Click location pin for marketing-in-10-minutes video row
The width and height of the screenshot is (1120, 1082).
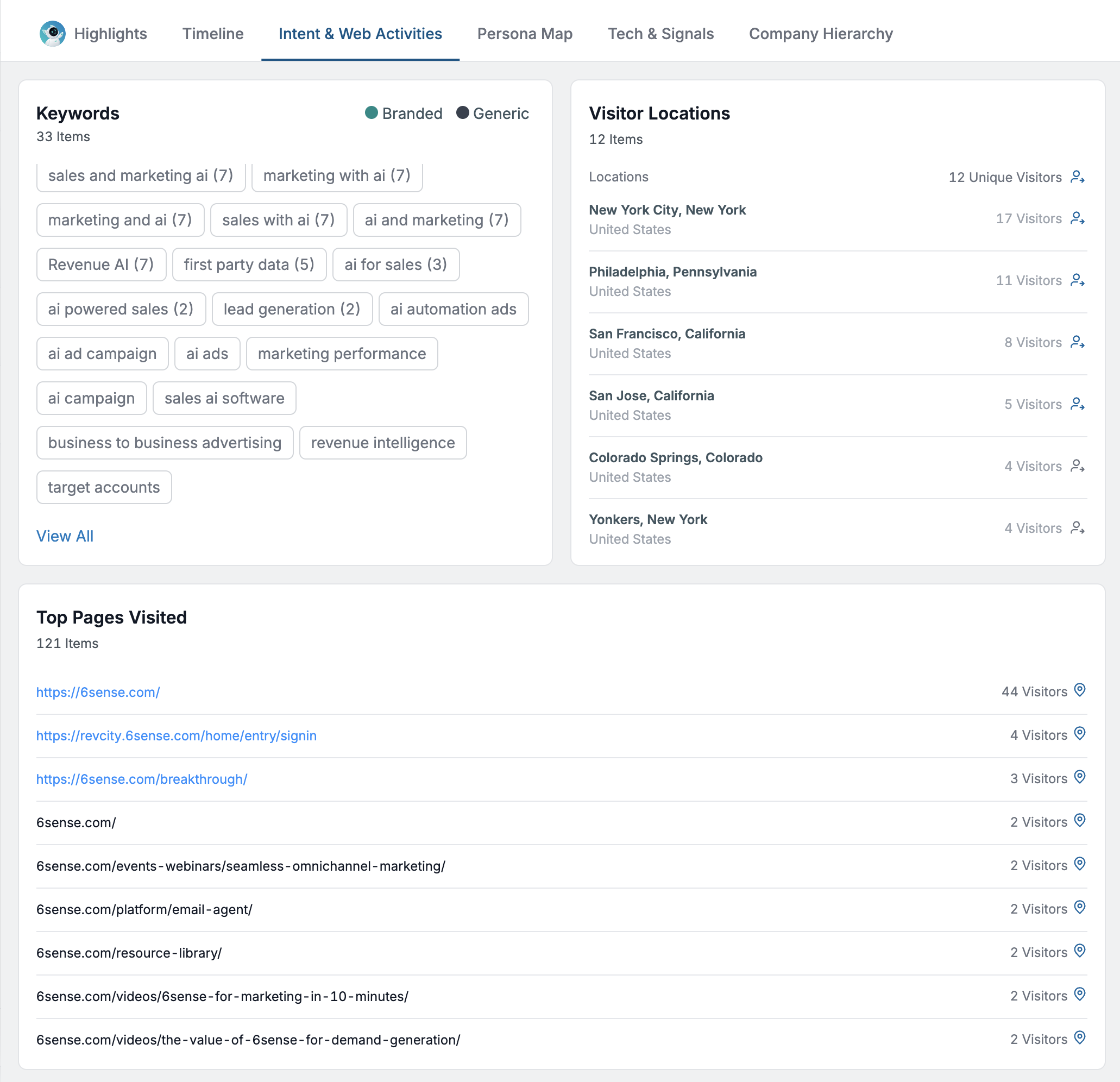click(1079, 995)
